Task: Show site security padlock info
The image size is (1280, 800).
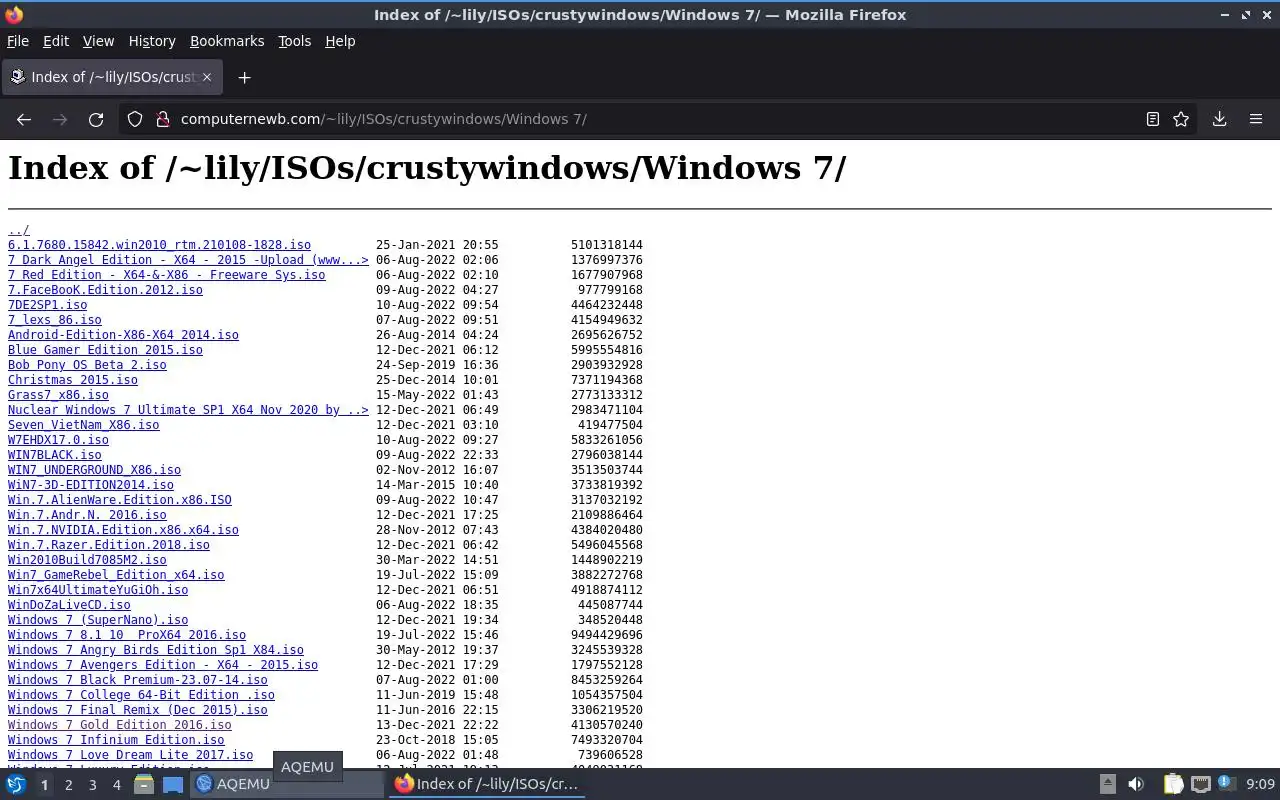Action: coord(163,119)
